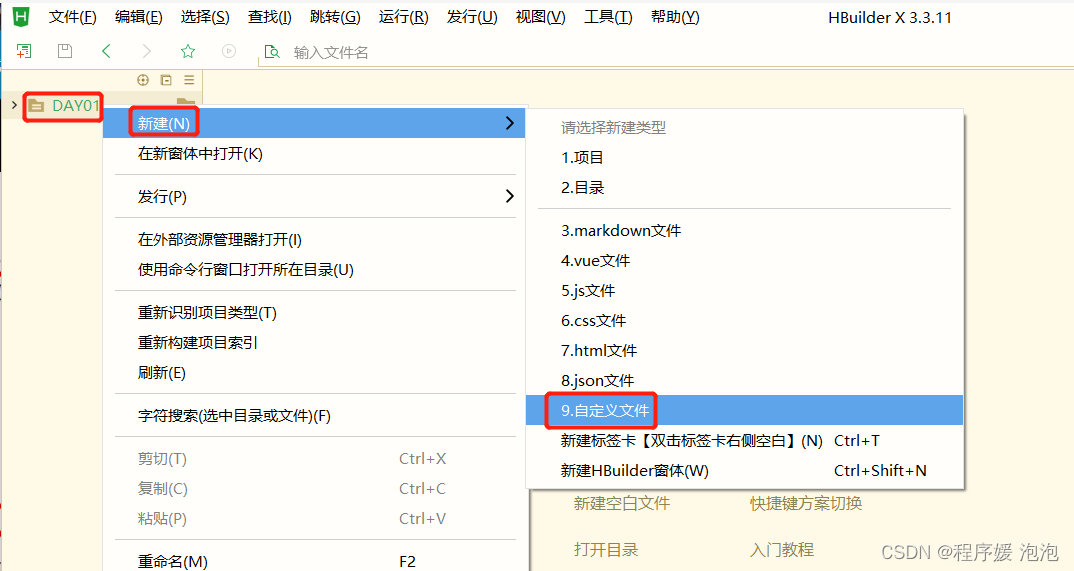Choose 在新窗体中打开(K)
The height and width of the screenshot is (571, 1074).
(x=314, y=154)
